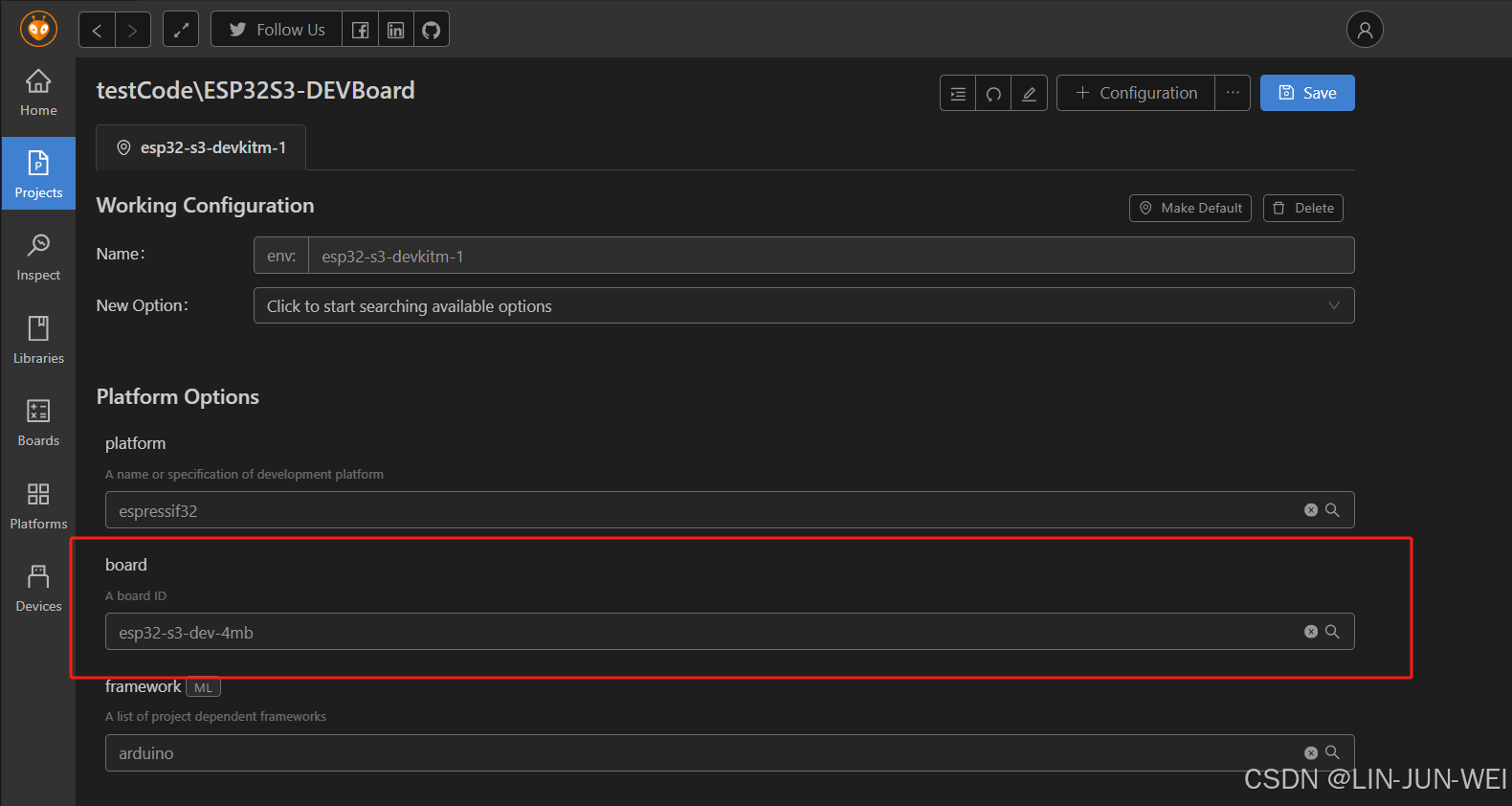Click the Platform Options heading
The width and height of the screenshot is (1512, 806).
click(x=178, y=396)
